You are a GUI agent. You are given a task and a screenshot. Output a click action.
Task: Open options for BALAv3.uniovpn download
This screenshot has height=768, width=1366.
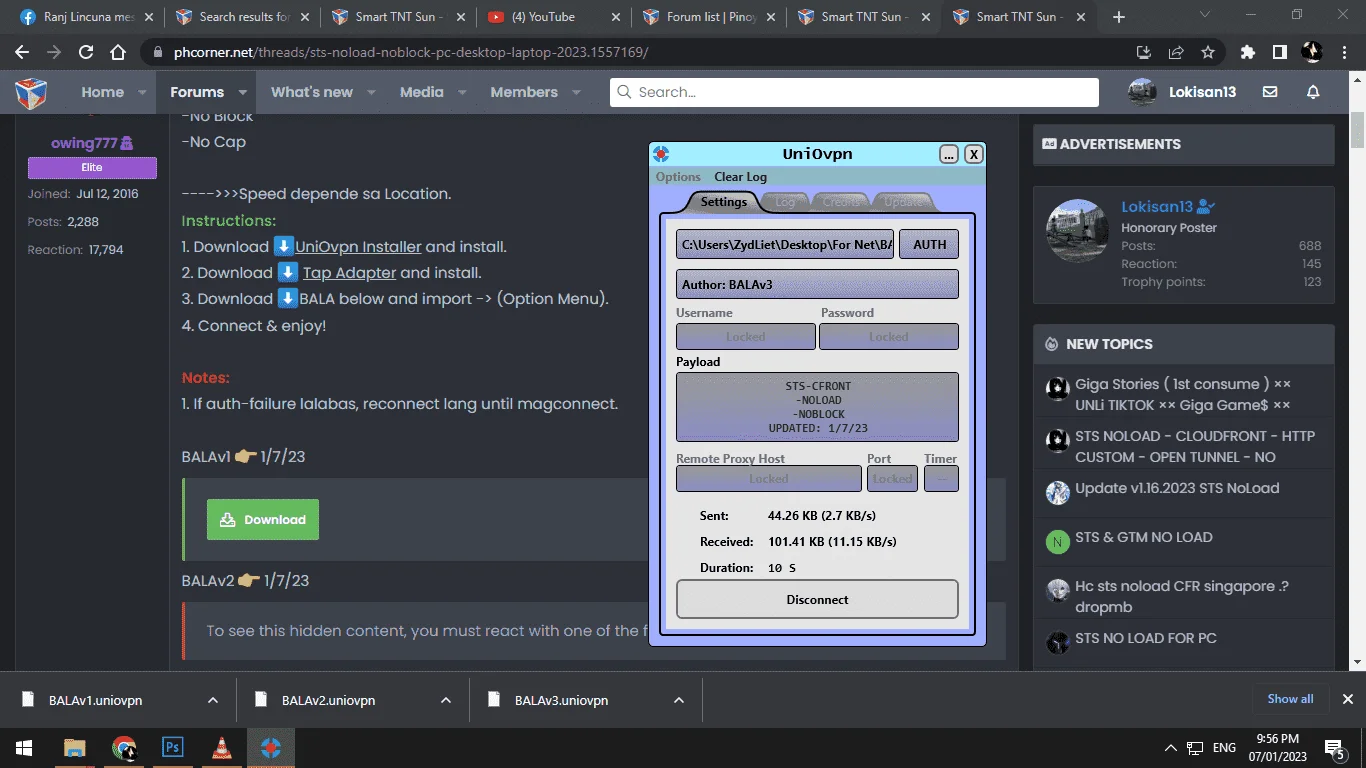678,700
